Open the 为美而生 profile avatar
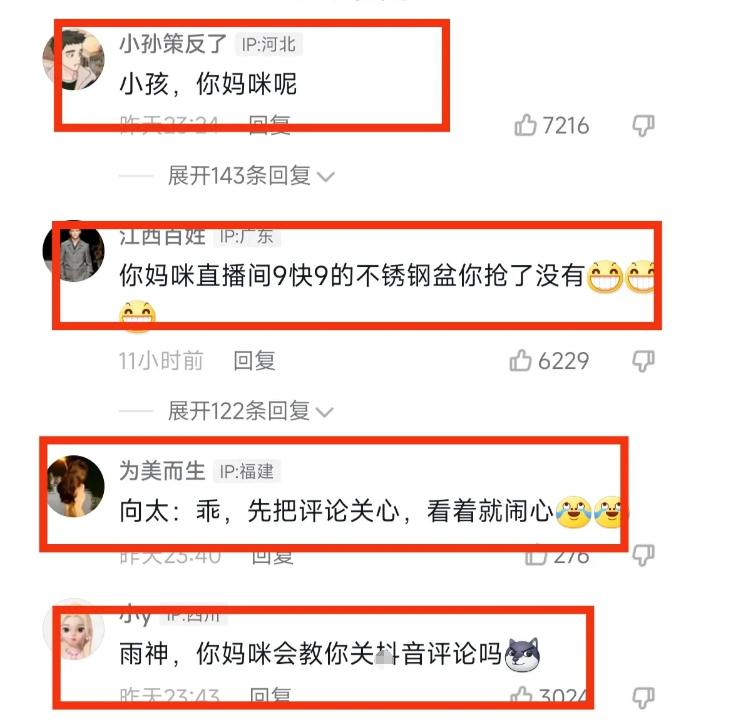Viewport: 729px width, 720px height. click(x=75, y=486)
